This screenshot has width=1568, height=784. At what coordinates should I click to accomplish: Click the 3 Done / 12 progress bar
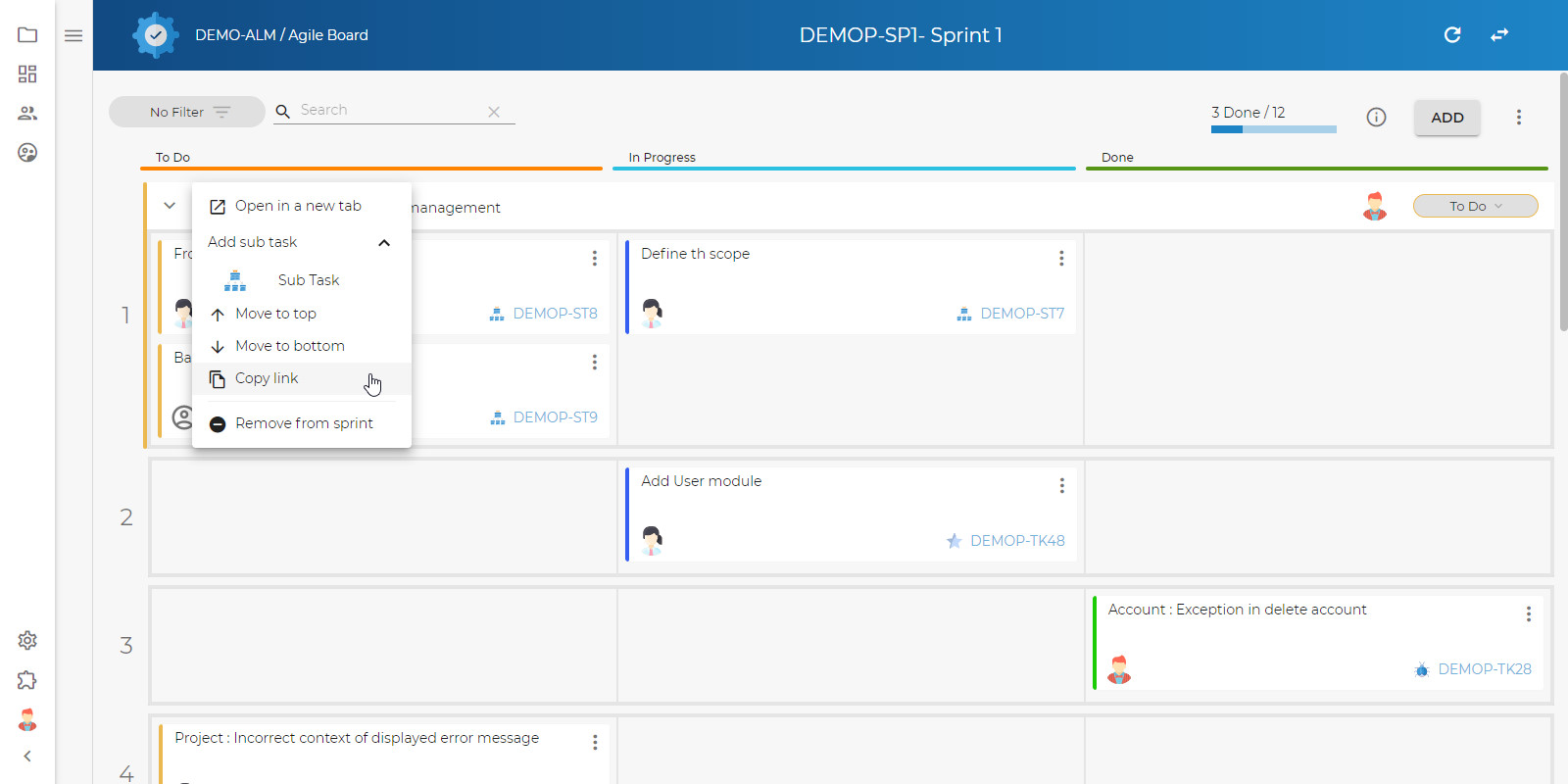(x=1274, y=129)
